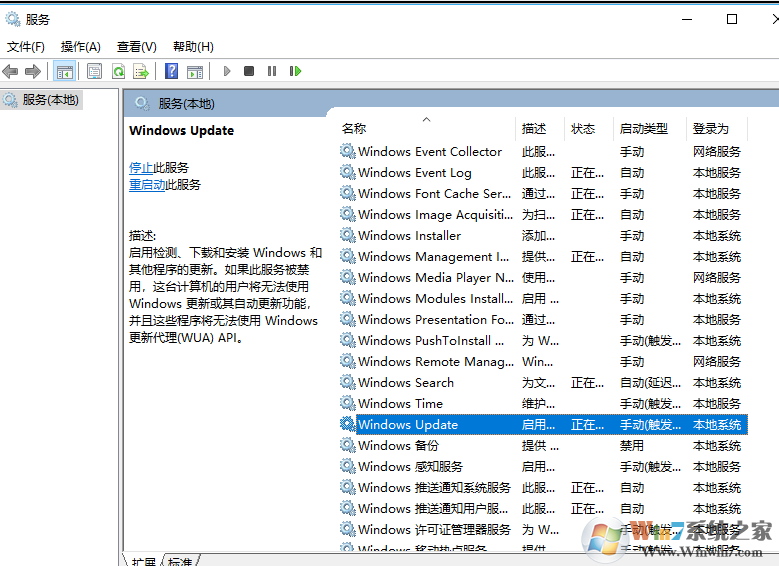Select the Windows Installer service

coord(543,236)
